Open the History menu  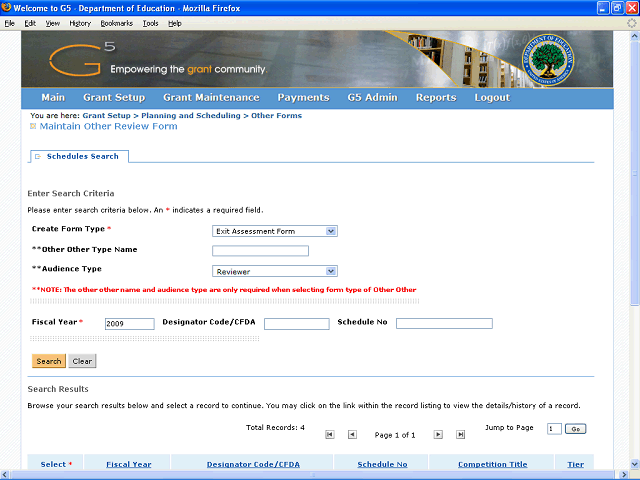pyautogui.click(x=80, y=24)
